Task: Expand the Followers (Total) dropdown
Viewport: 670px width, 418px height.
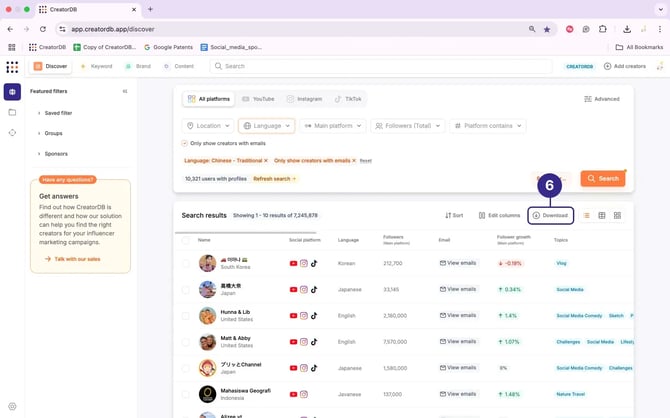Action: 407,126
